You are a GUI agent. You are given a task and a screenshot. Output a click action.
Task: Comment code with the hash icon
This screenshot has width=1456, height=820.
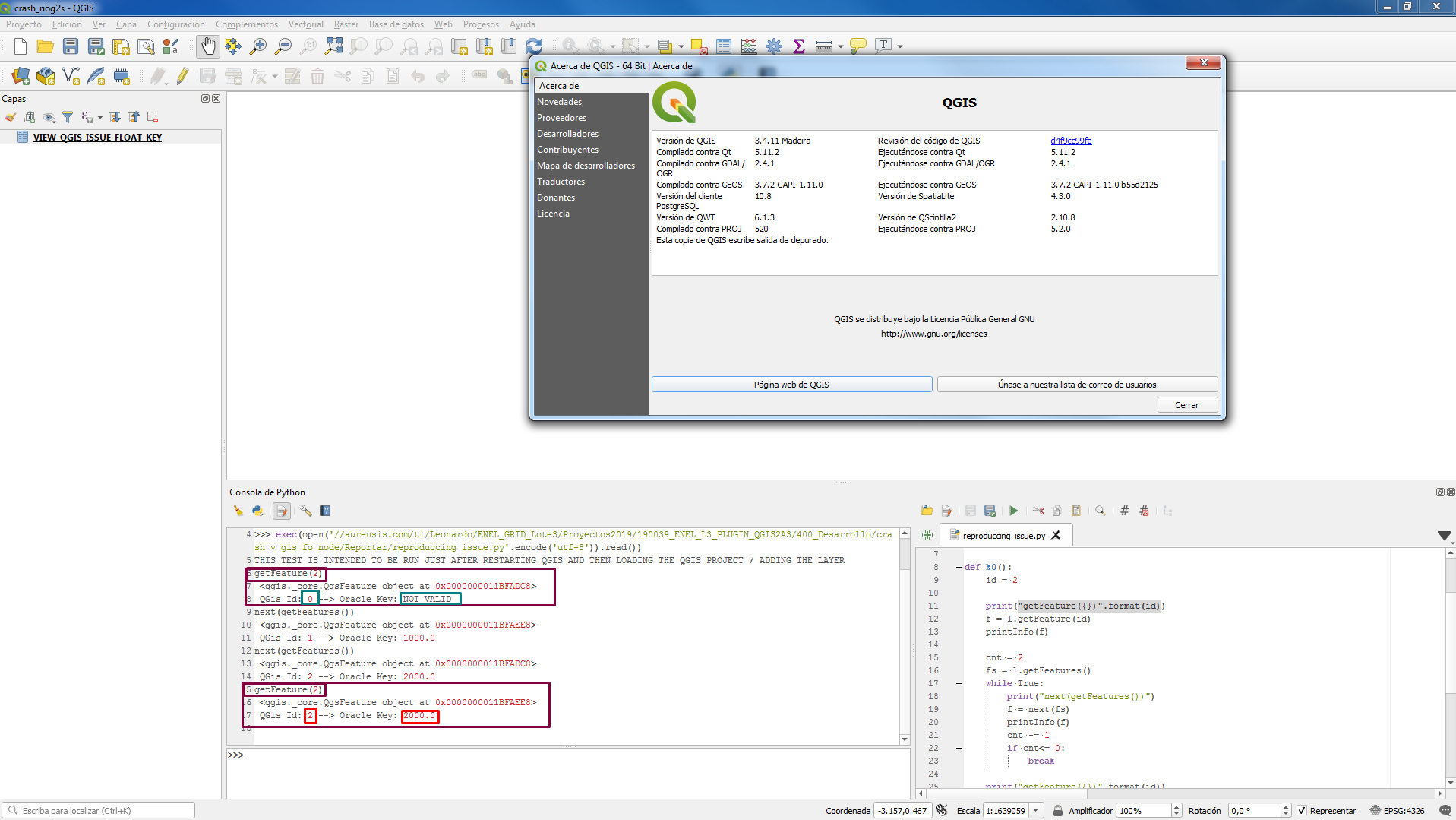1124,511
